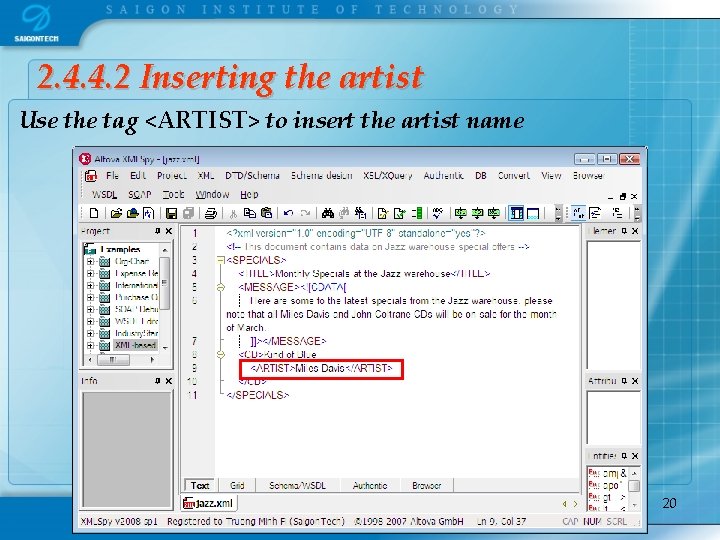This screenshot has width=720, height=540.
Task: Click the green table-style toolbar icon
Action: point(416,213)
